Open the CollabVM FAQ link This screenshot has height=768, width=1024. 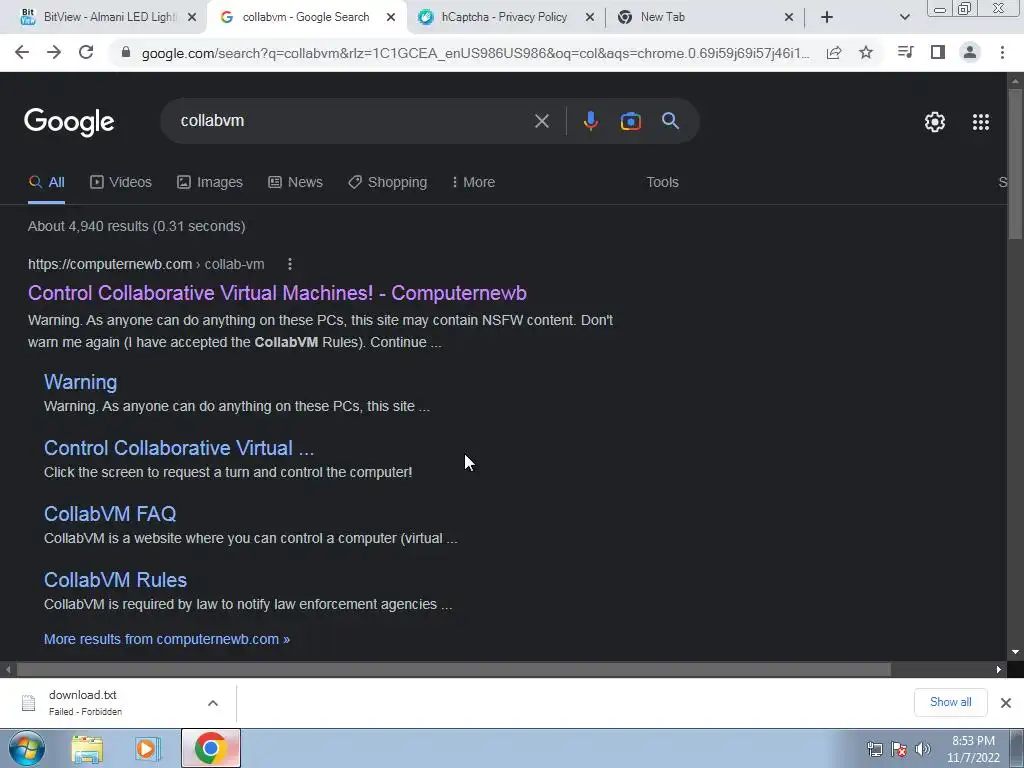pos(110,514)
